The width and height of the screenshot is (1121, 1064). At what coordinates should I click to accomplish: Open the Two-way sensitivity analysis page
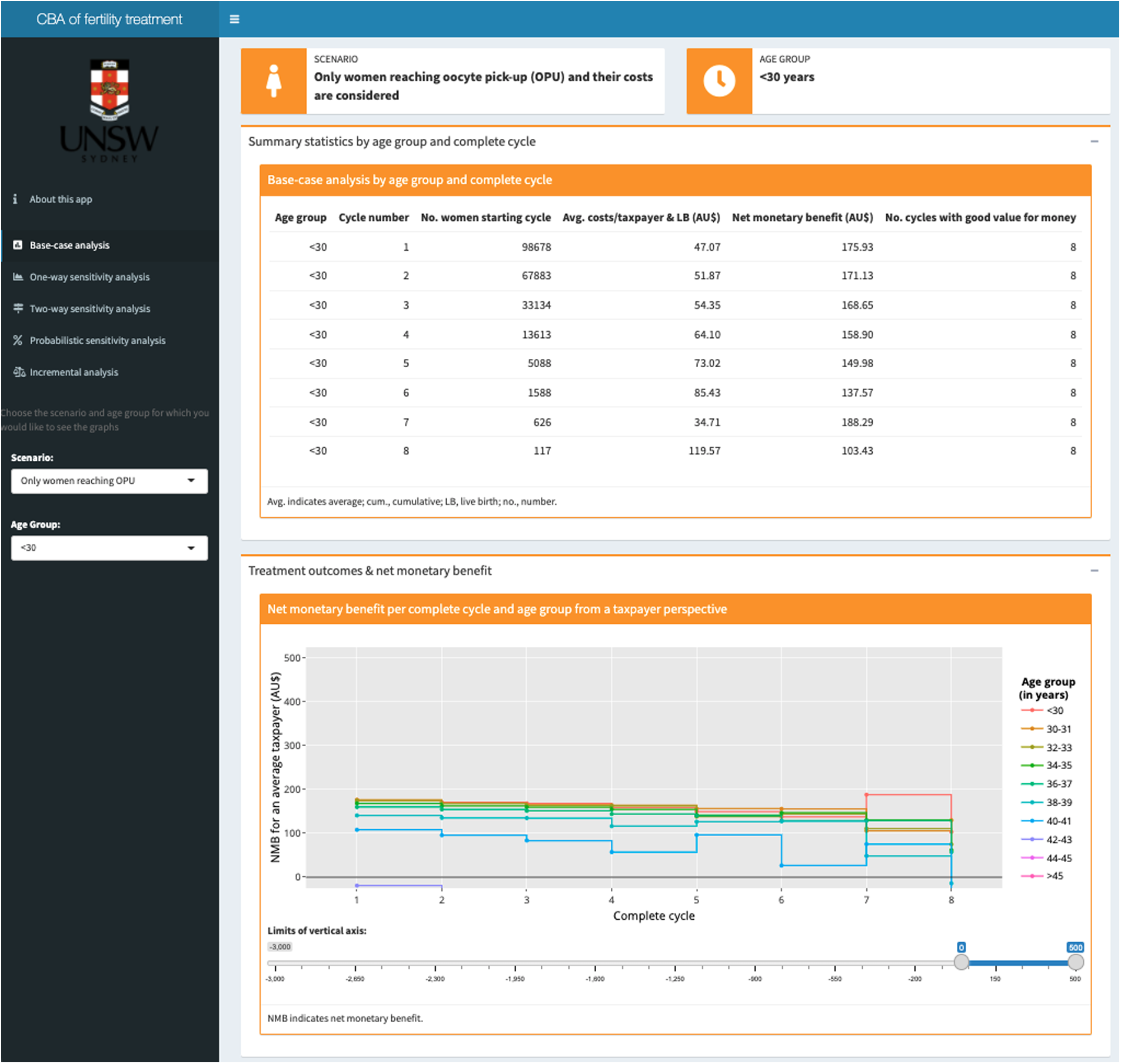click(x=90, y=309)
